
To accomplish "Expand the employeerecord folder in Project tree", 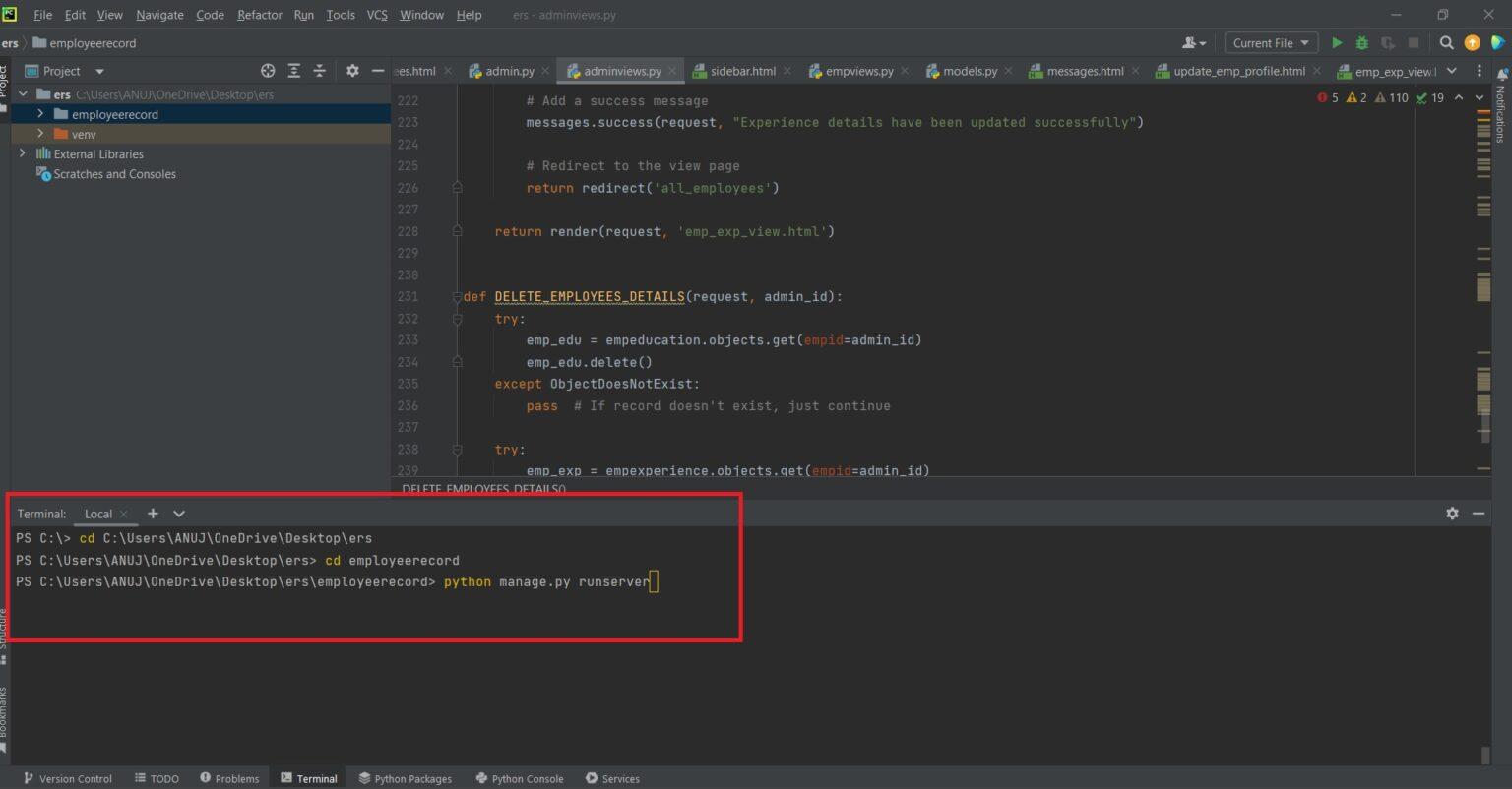I will tap(39, 114).
